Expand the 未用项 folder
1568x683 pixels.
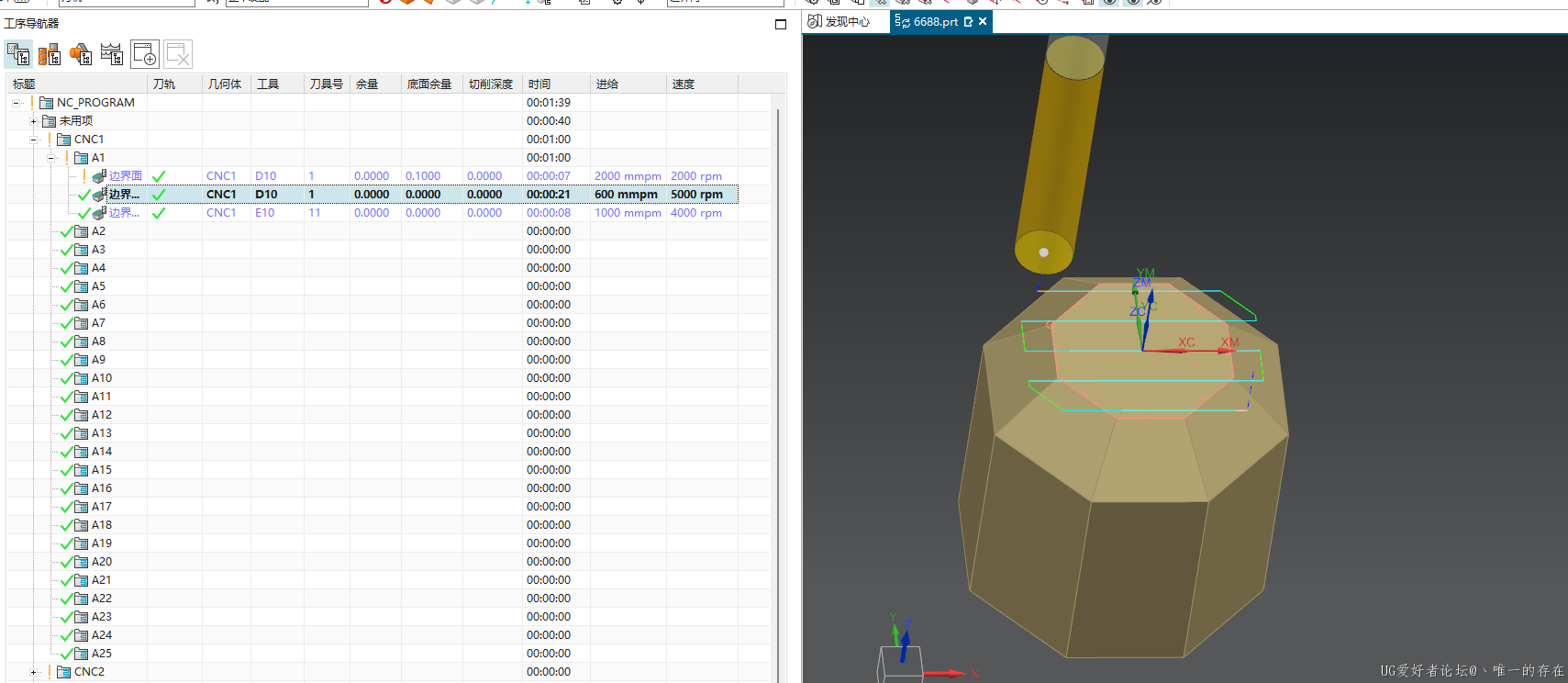[33, 121]
